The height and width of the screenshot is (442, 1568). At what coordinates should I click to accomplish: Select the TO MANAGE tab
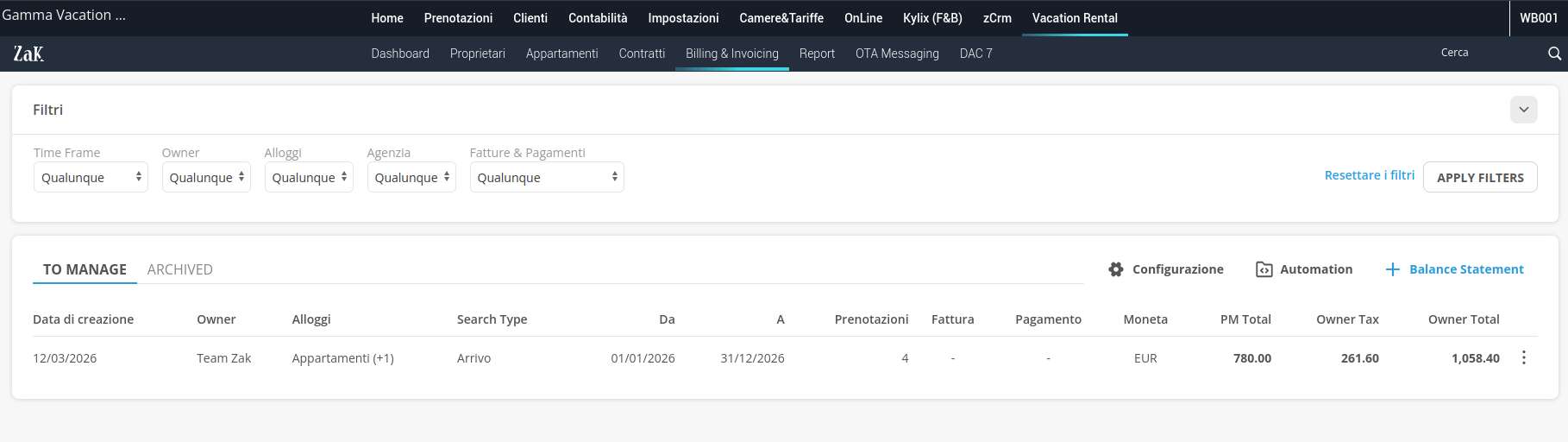click(x=85, y=269)
